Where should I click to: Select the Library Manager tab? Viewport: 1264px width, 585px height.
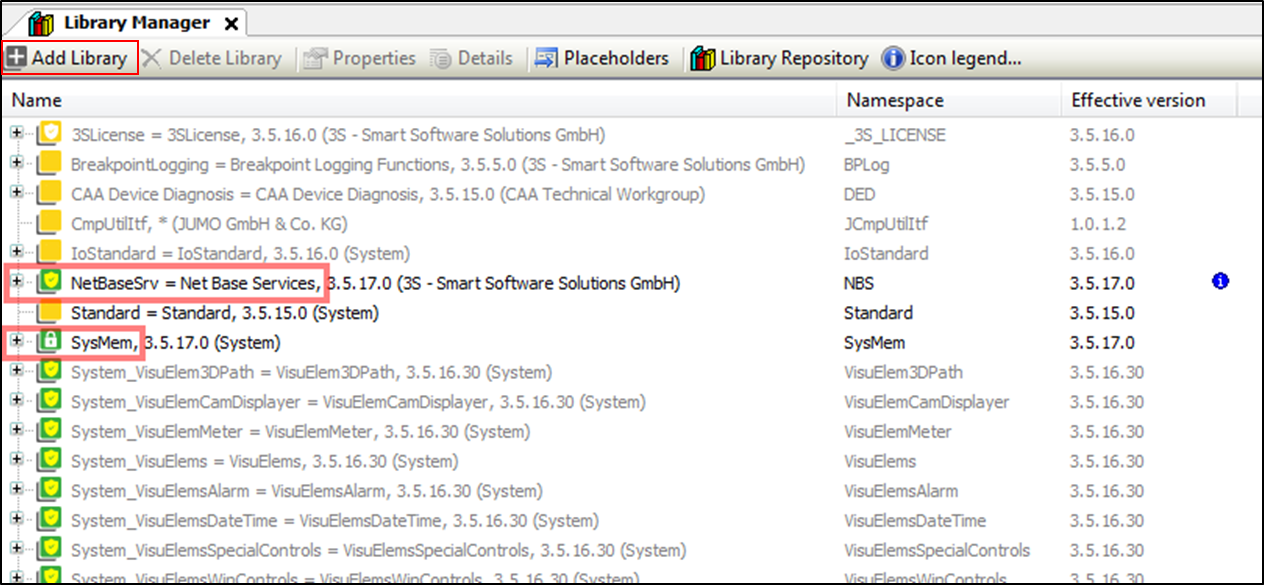coord(136,22)
